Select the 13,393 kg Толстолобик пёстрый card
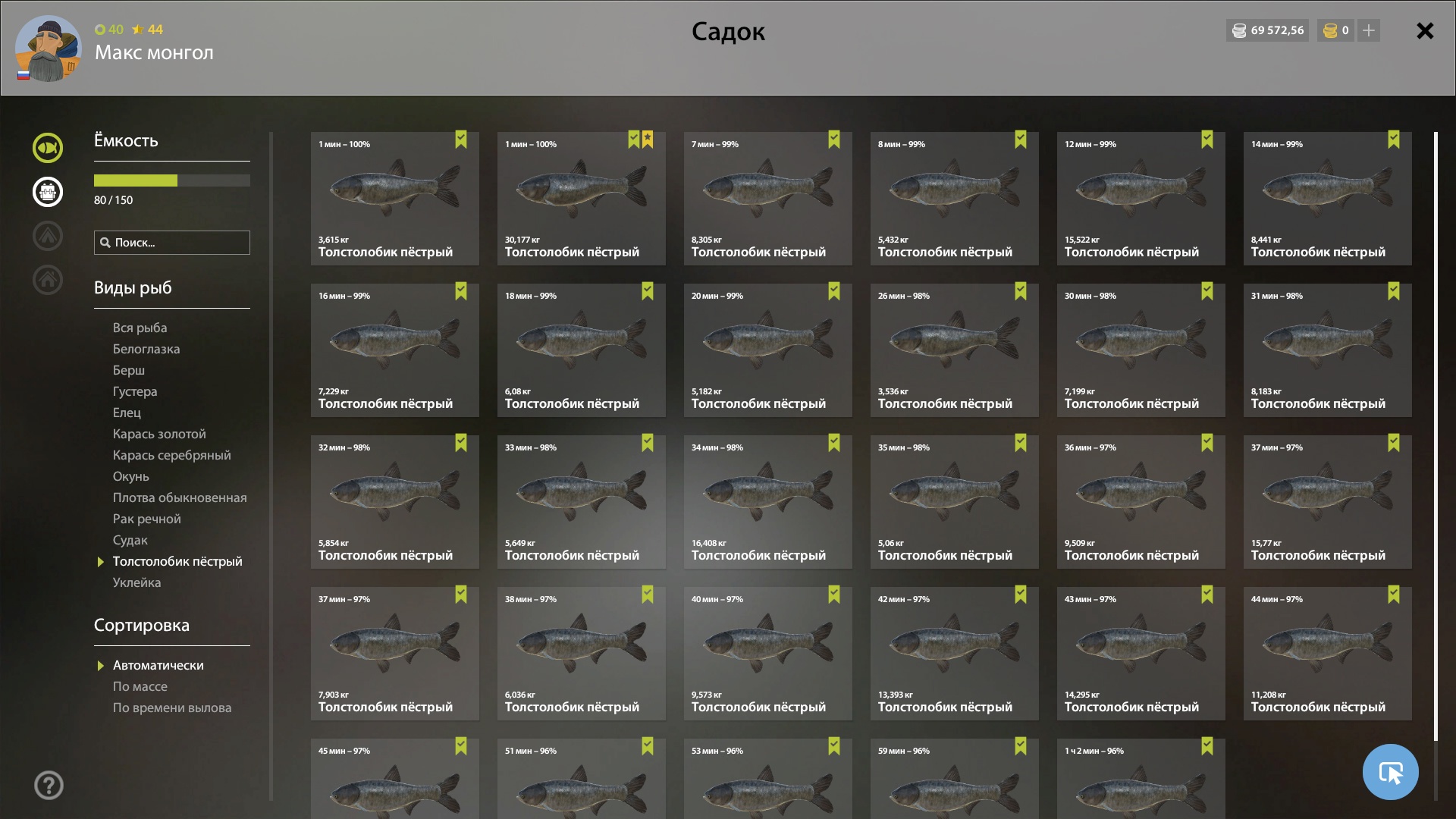The width and height of the screenshot is (1456, 819). pyautogui.click(x=955, y=654)
